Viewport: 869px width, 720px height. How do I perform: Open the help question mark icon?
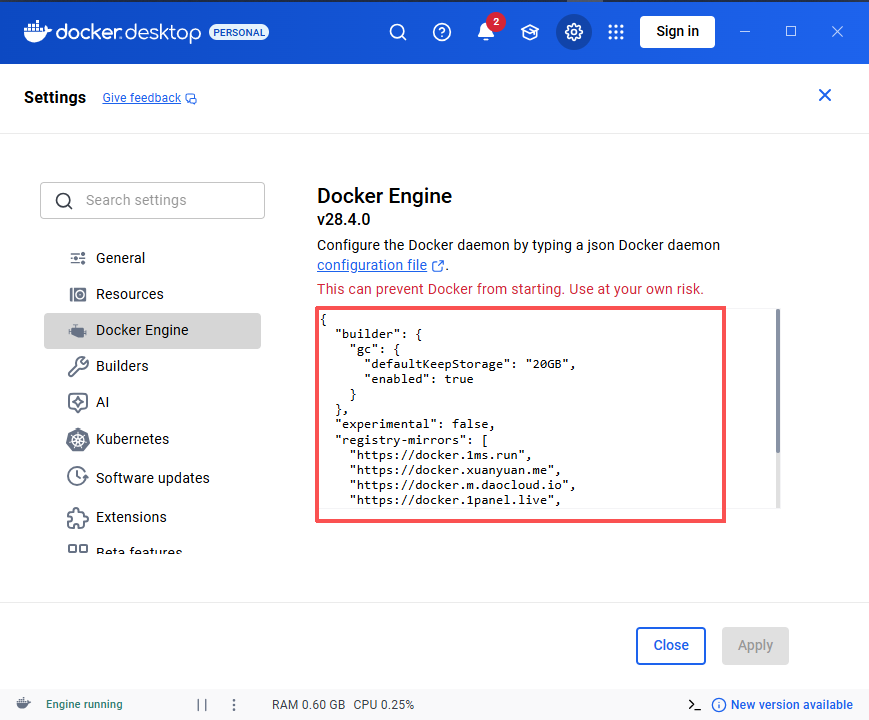click(442, 32)
